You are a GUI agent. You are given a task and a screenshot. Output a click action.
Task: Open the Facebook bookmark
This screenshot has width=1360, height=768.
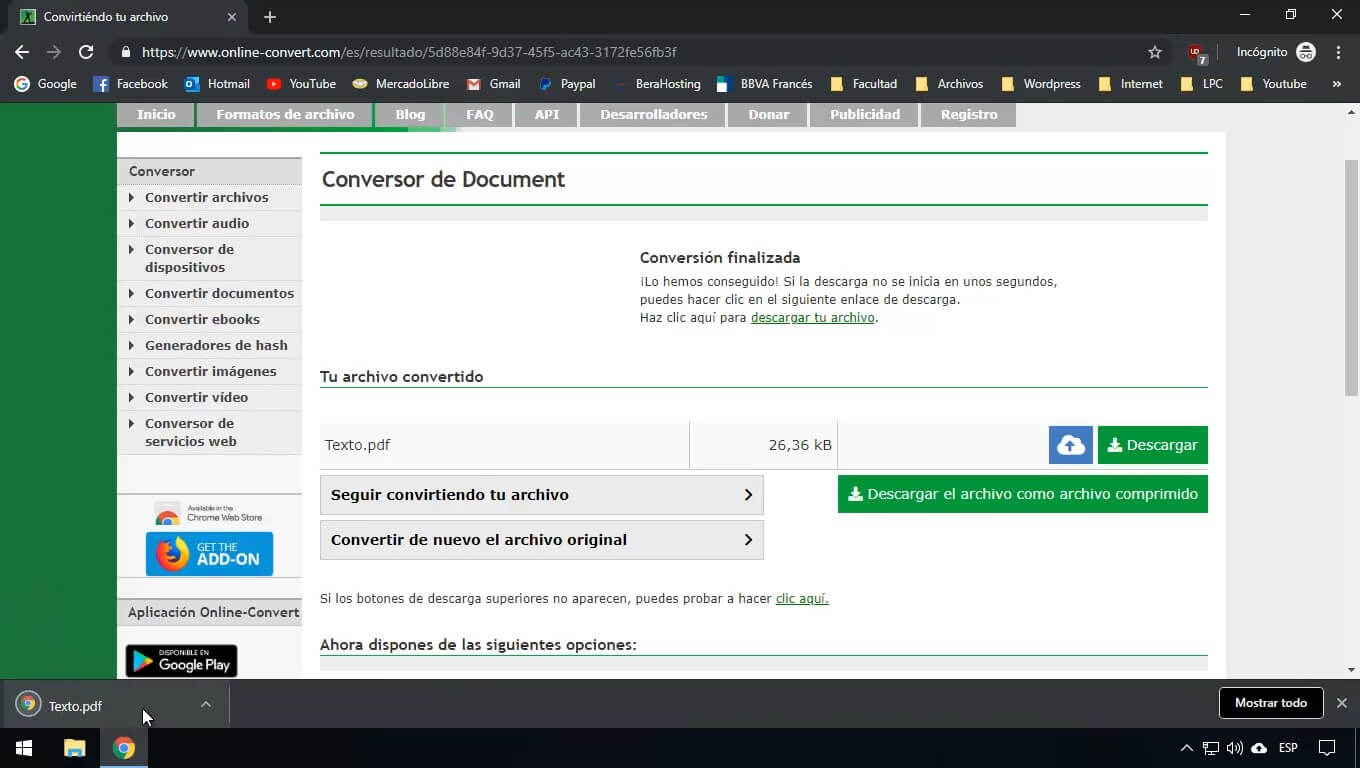pyautogui.click(x=130, y=84)
